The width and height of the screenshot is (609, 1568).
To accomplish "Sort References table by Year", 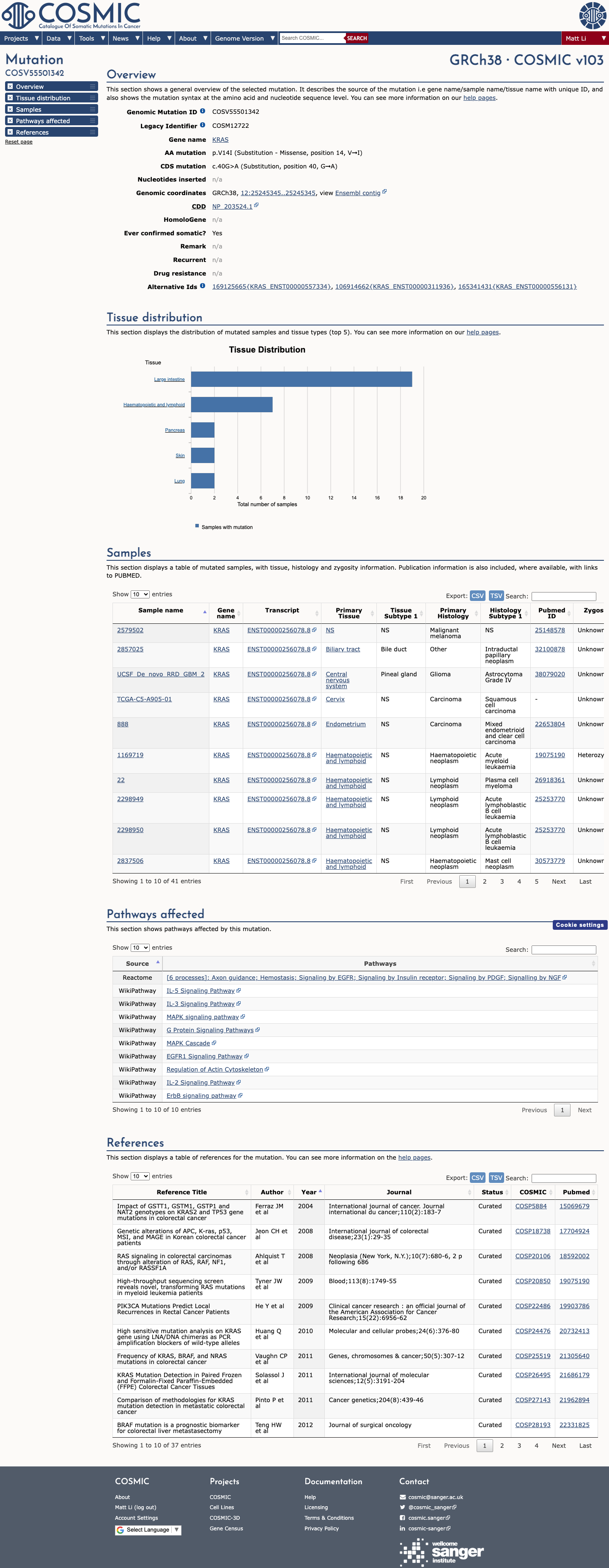I will (x=309, y=1193).
